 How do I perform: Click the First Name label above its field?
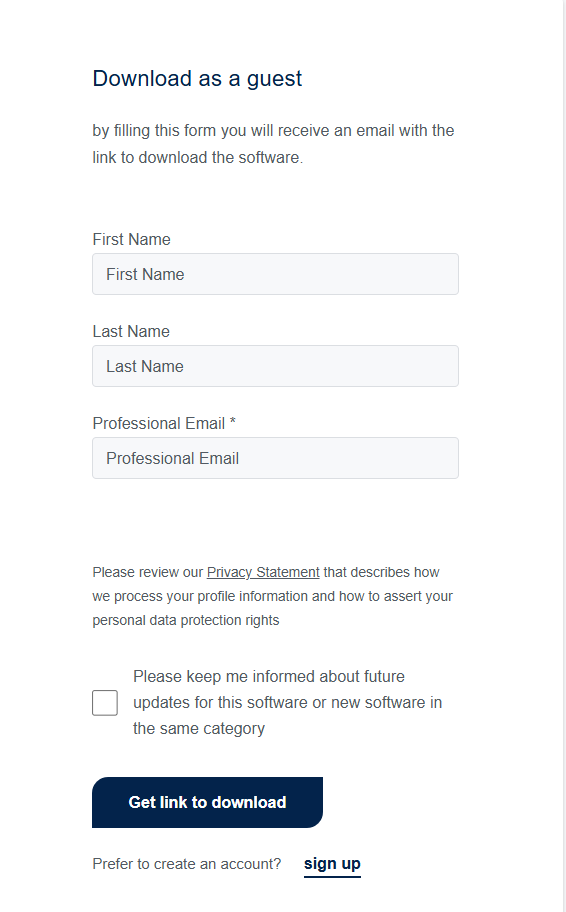tap(131, 239)
